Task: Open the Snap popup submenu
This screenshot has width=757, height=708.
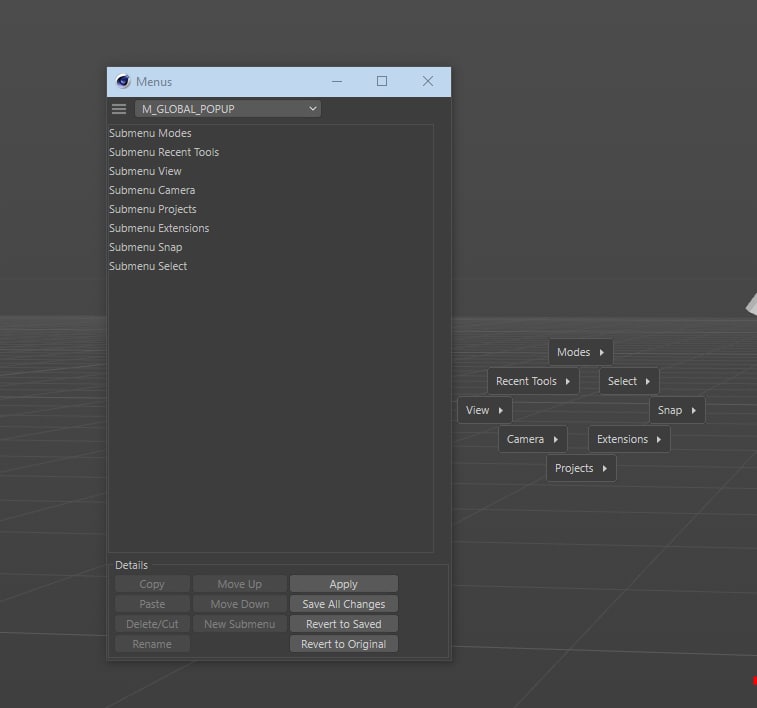Action: pyautogui.click(x=677, y=410)
